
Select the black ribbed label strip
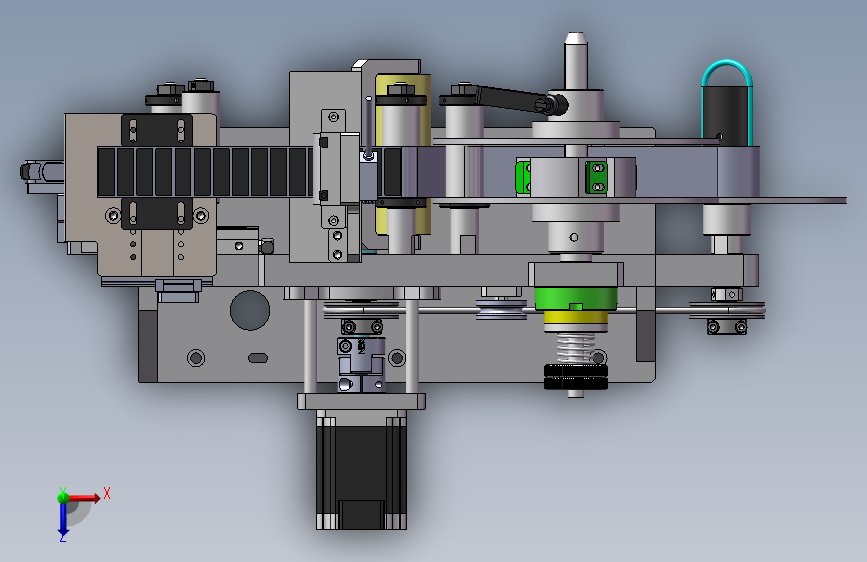click(205, 171)
